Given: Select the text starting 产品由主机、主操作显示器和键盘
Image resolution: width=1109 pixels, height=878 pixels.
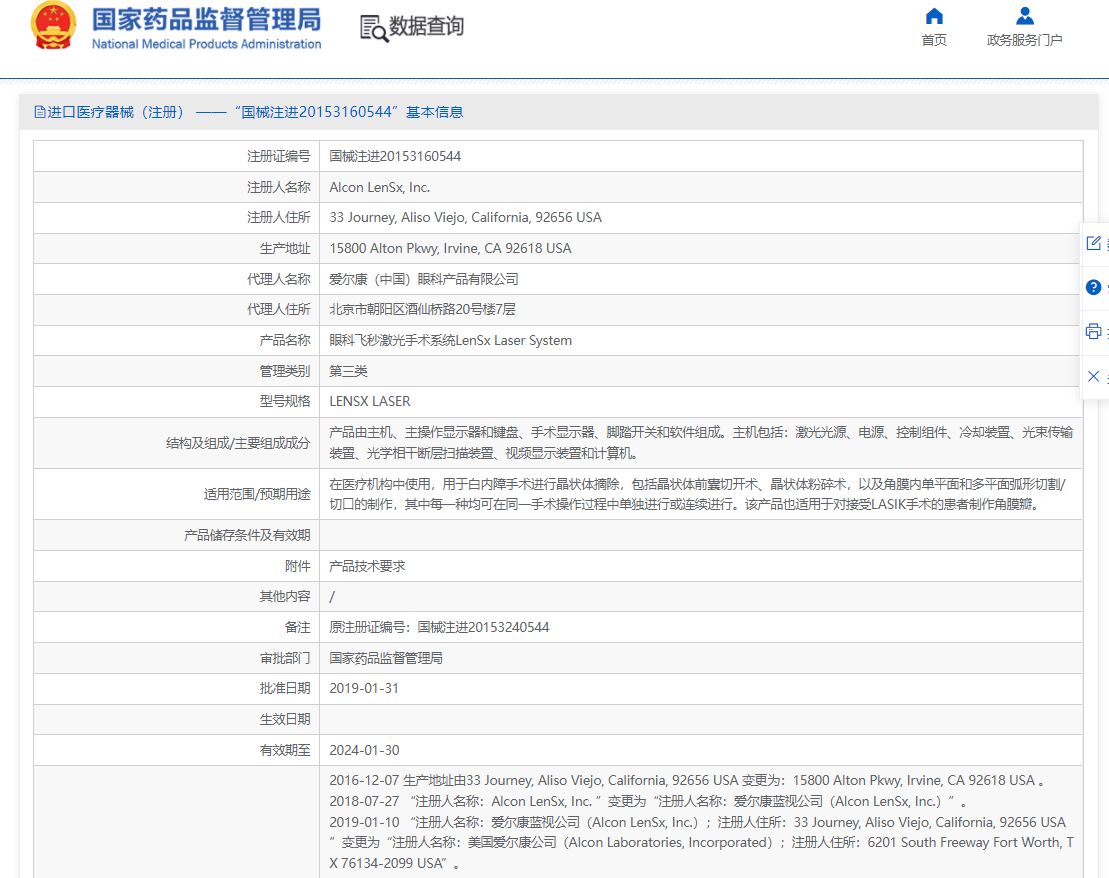Looking at the screenshot, I should pos(701,443).
